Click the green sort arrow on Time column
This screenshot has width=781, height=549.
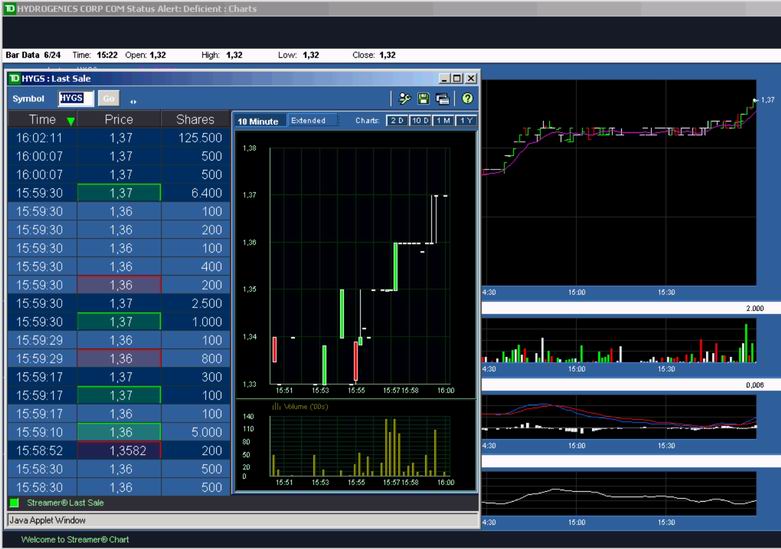[x=71, y=121]
